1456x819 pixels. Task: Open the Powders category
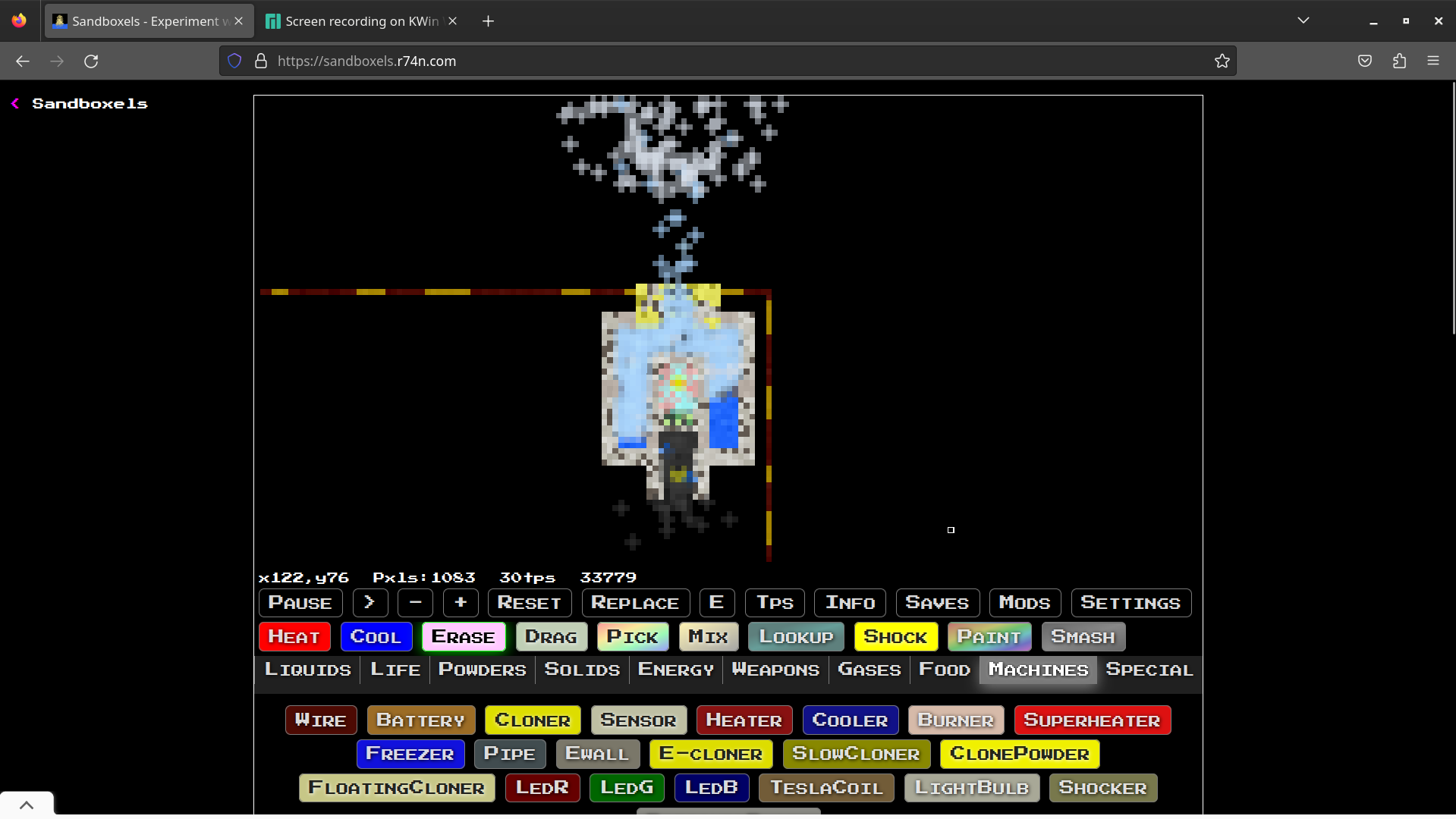[x=483, y=670]
